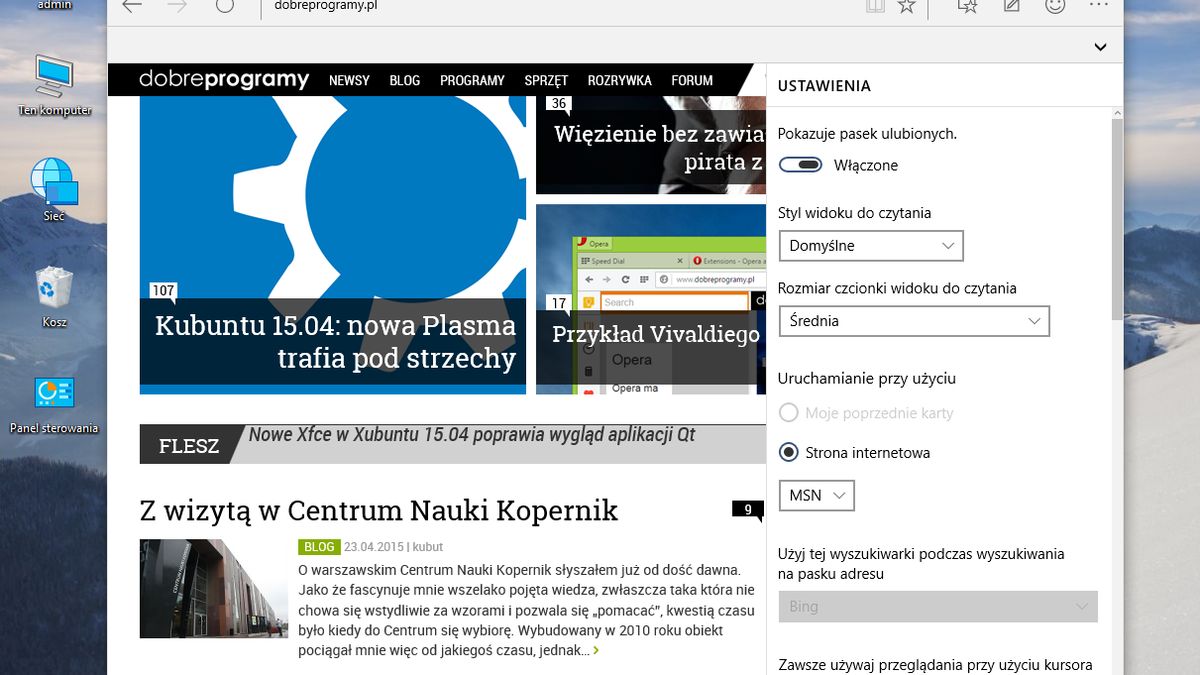Open the NEWSY menu item
The height and width of the screenshot is (675, 1200).
tap(349, 80)
